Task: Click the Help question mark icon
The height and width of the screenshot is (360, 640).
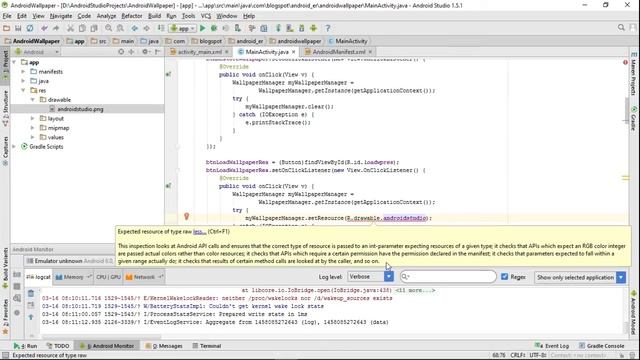Action: [x=327, y=28]
